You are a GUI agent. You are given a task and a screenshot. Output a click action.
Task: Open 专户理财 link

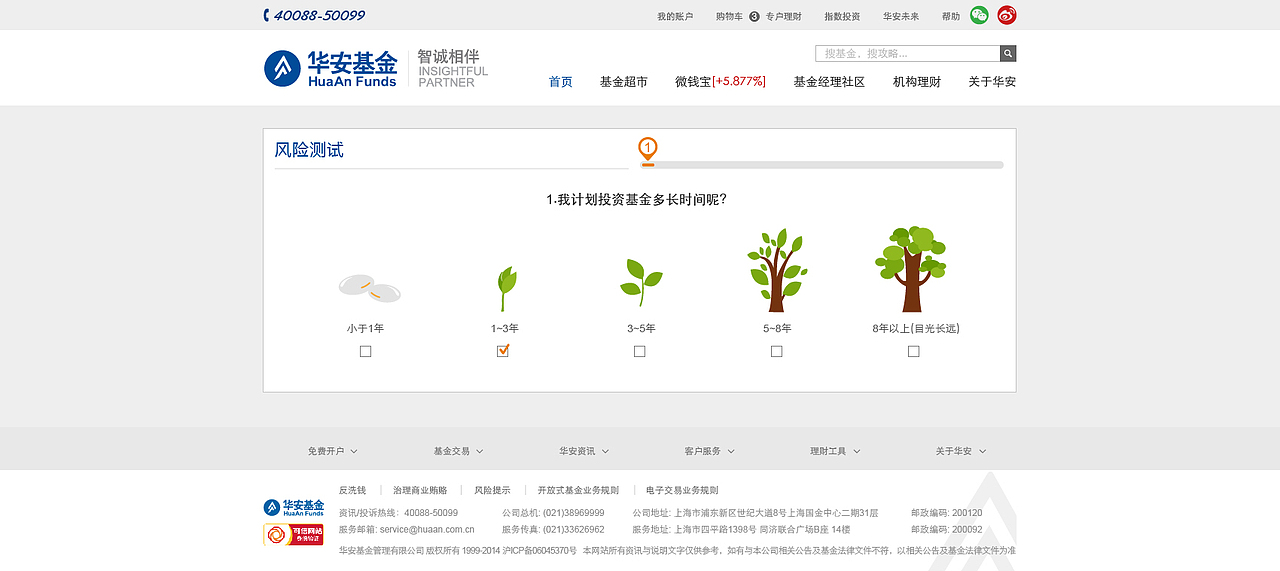784,16
